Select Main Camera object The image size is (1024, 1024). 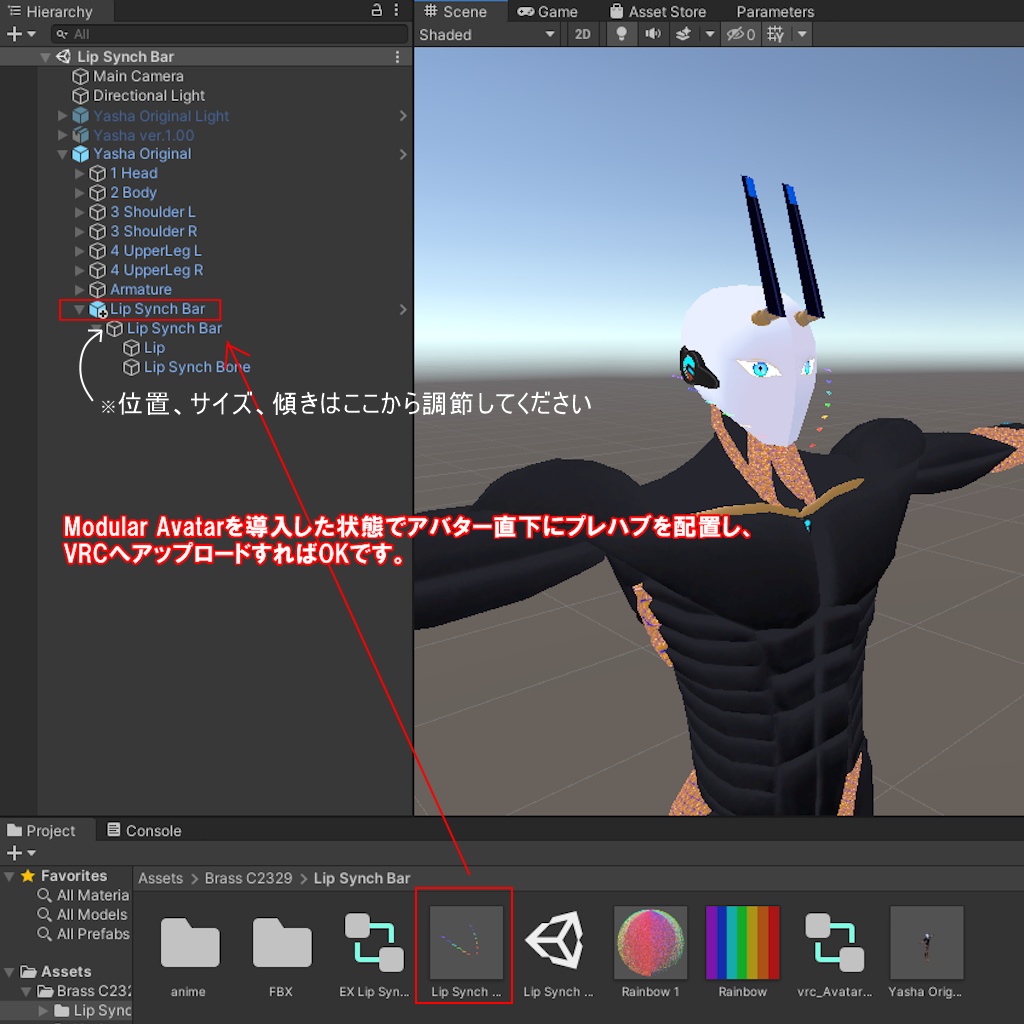[x=138, y=76]
